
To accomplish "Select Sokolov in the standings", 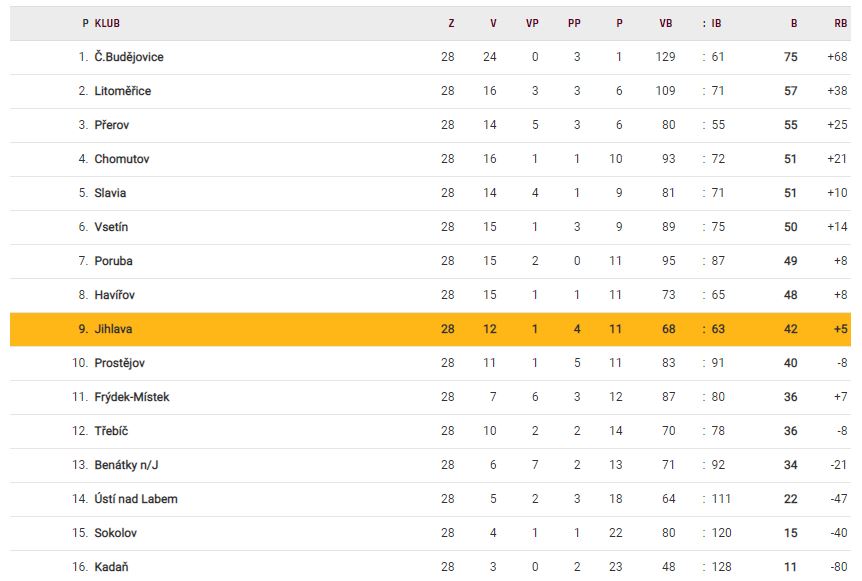I will tap(115, 533).
